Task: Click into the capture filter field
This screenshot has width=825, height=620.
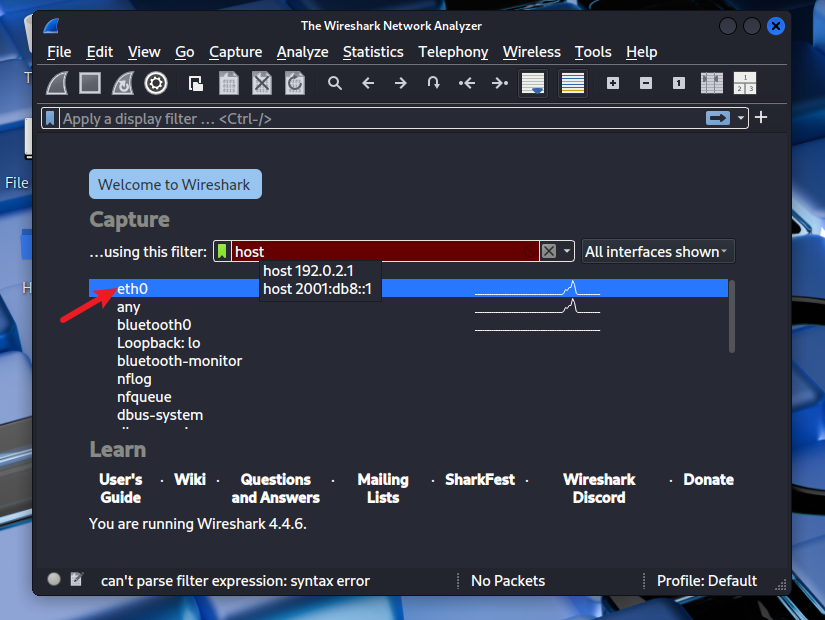Action: click(x=385, y=252)
